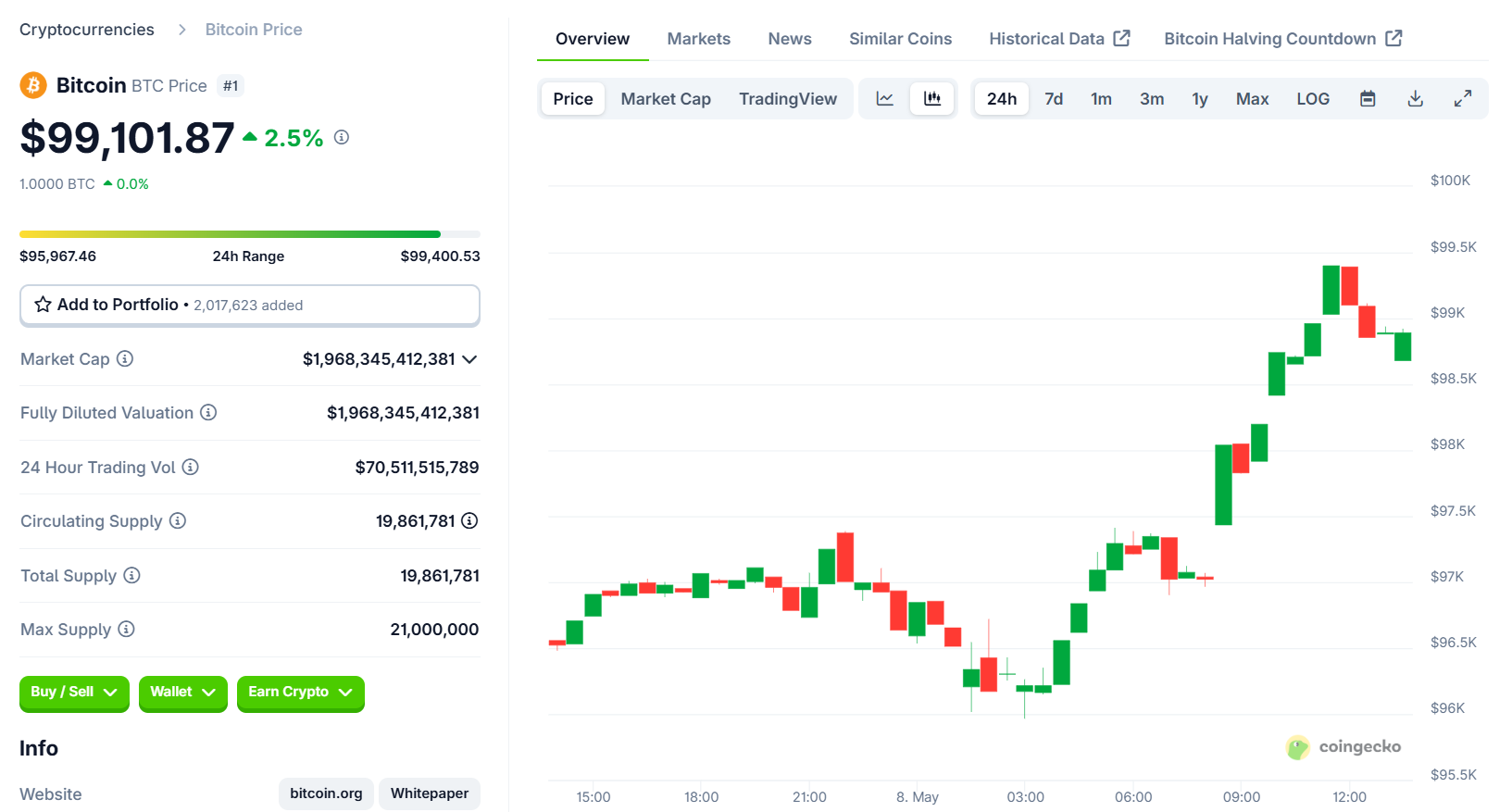This screenshot has width=1512, height=812.
Task: Click the info icon beside 19,861,781 circulating value
Action: coord(469,520)
